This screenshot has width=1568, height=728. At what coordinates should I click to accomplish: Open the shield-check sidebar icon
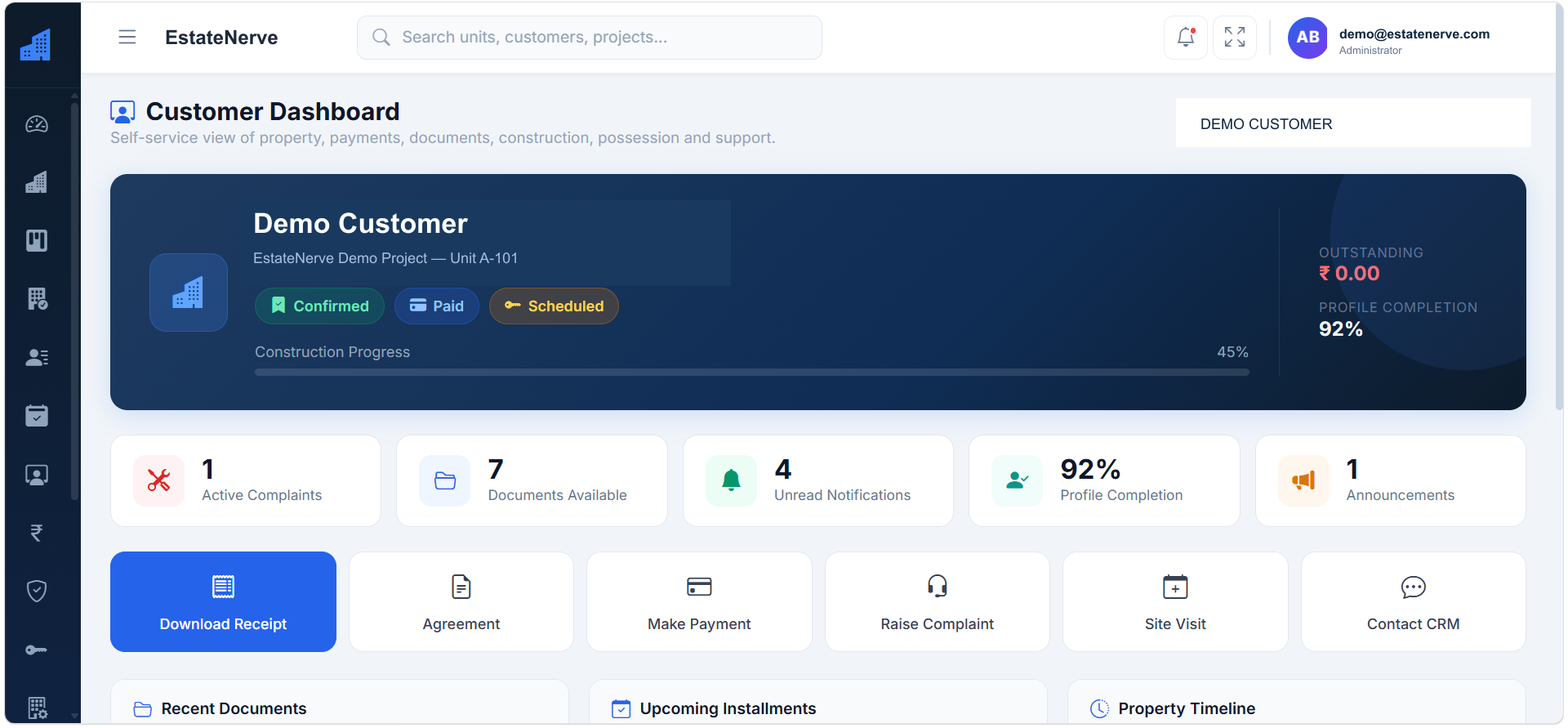(x=37, y=591)
